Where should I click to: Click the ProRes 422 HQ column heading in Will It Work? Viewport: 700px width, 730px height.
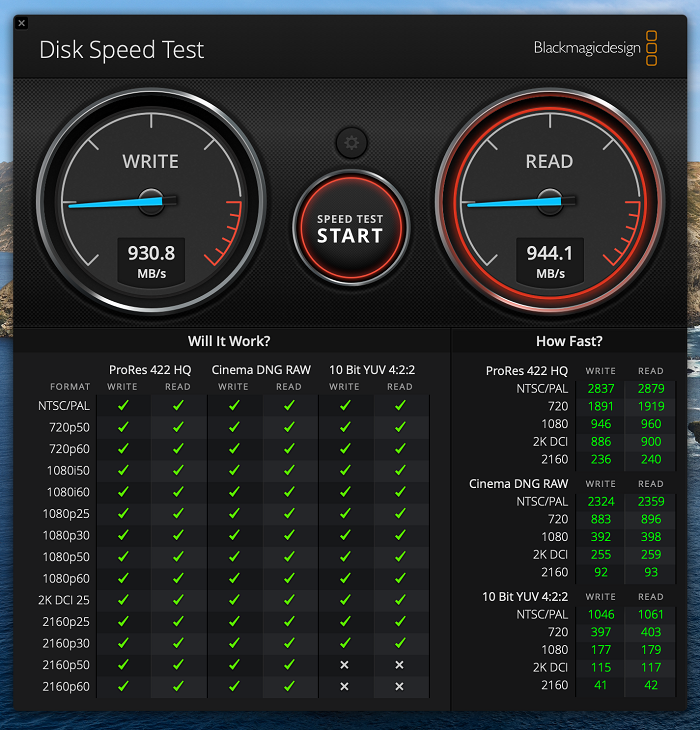tap(150, 370)
